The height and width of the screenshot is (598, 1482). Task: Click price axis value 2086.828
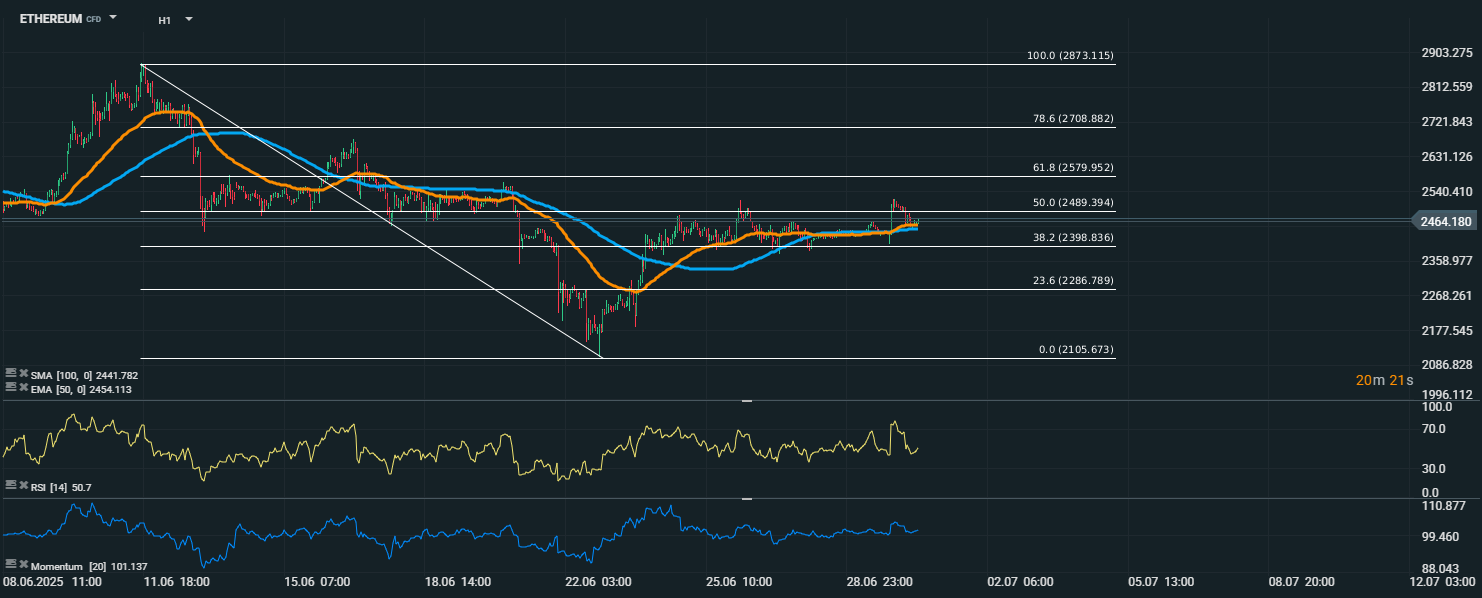coord(1447,365)
